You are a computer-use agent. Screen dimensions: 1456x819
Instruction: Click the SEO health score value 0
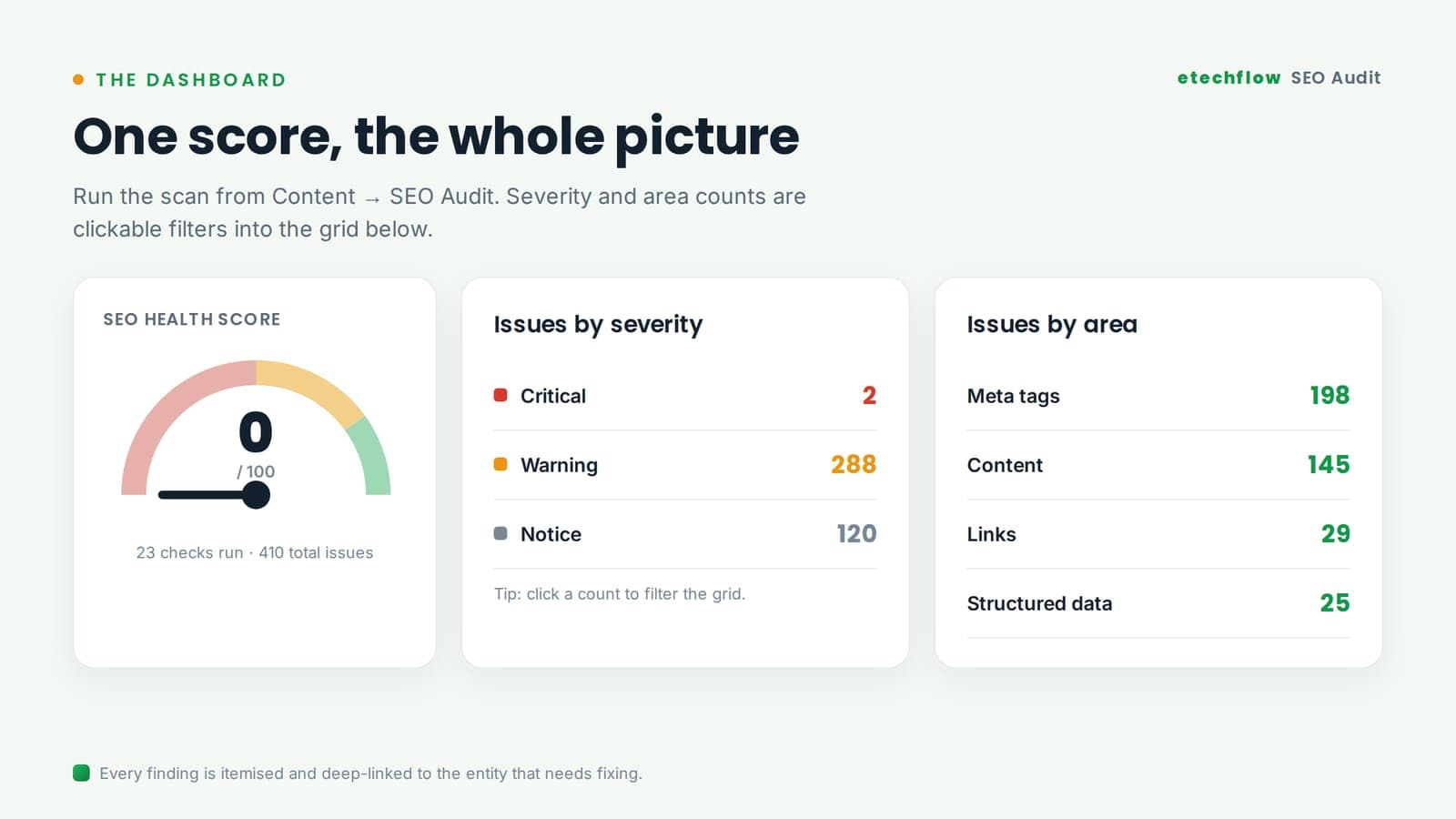(x=256, y=432)
